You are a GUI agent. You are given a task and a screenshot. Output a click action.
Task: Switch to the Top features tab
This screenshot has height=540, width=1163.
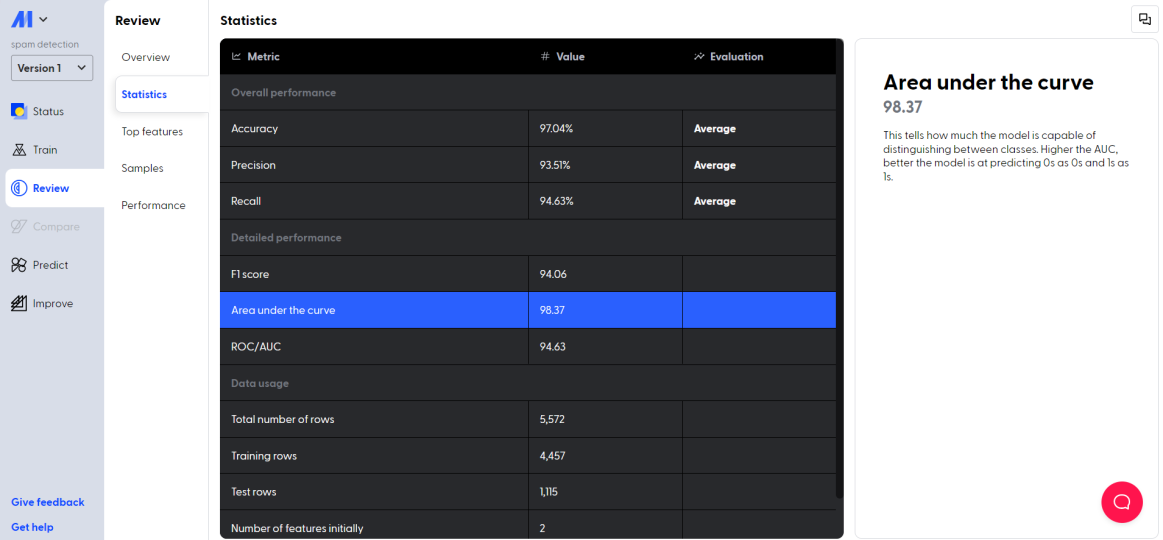(152, 131)
